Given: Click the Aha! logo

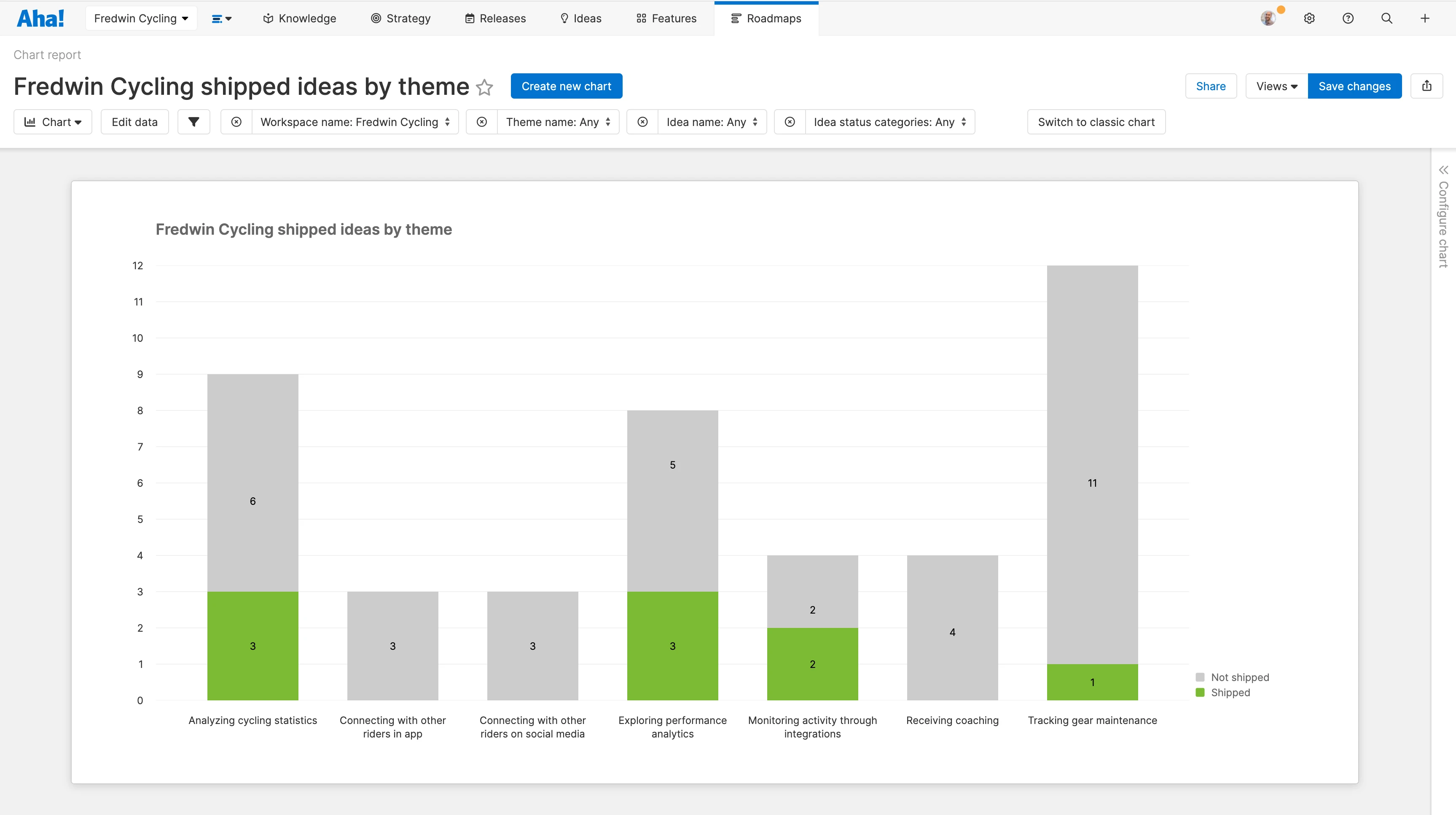Looking at the screenshot, I should pyautogui.click(x=40, y=18).
